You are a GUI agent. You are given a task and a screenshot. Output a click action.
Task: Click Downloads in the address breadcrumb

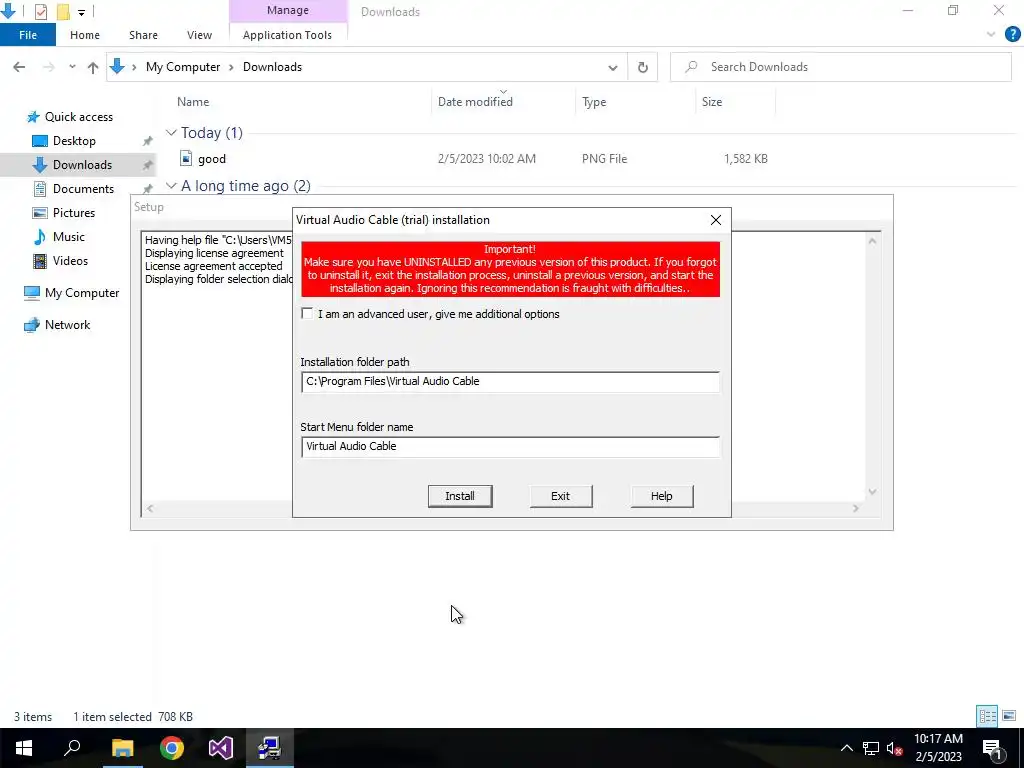coord(272,67)
